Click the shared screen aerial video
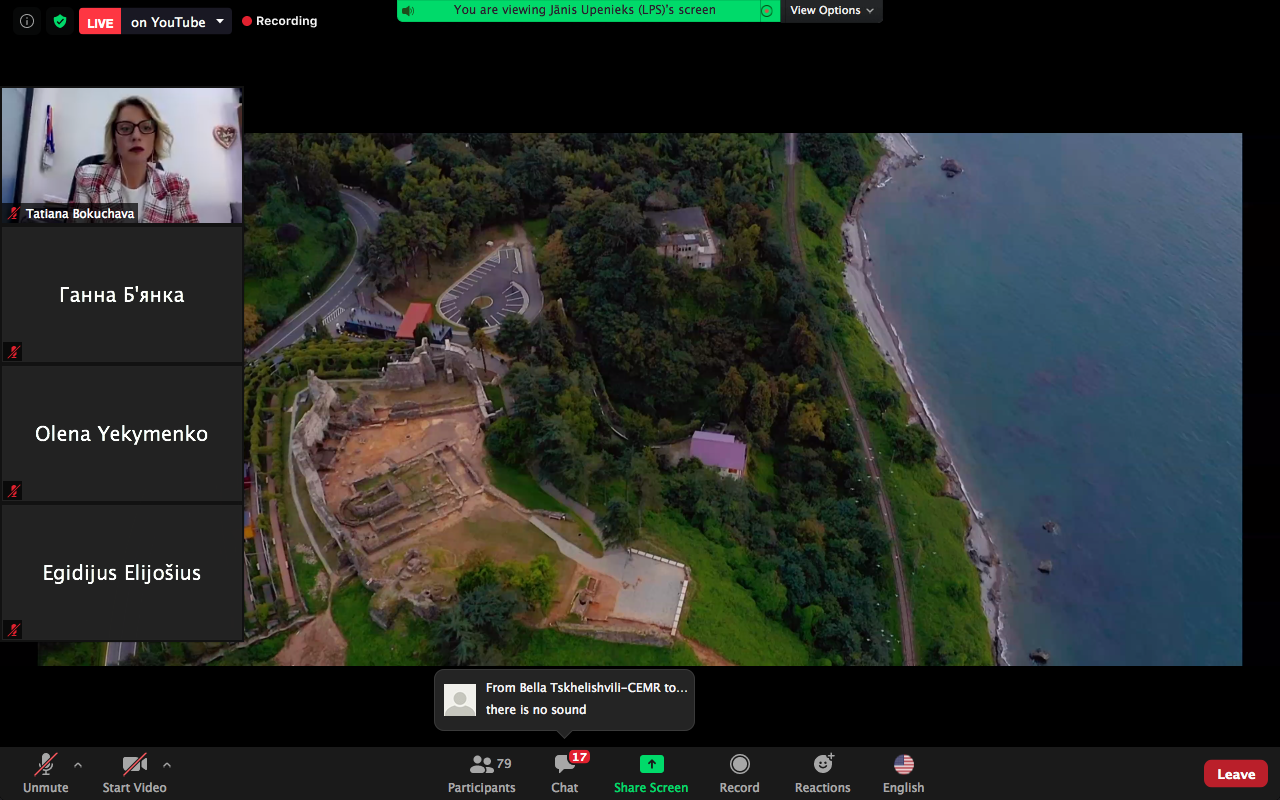 (x=640, y=399)
